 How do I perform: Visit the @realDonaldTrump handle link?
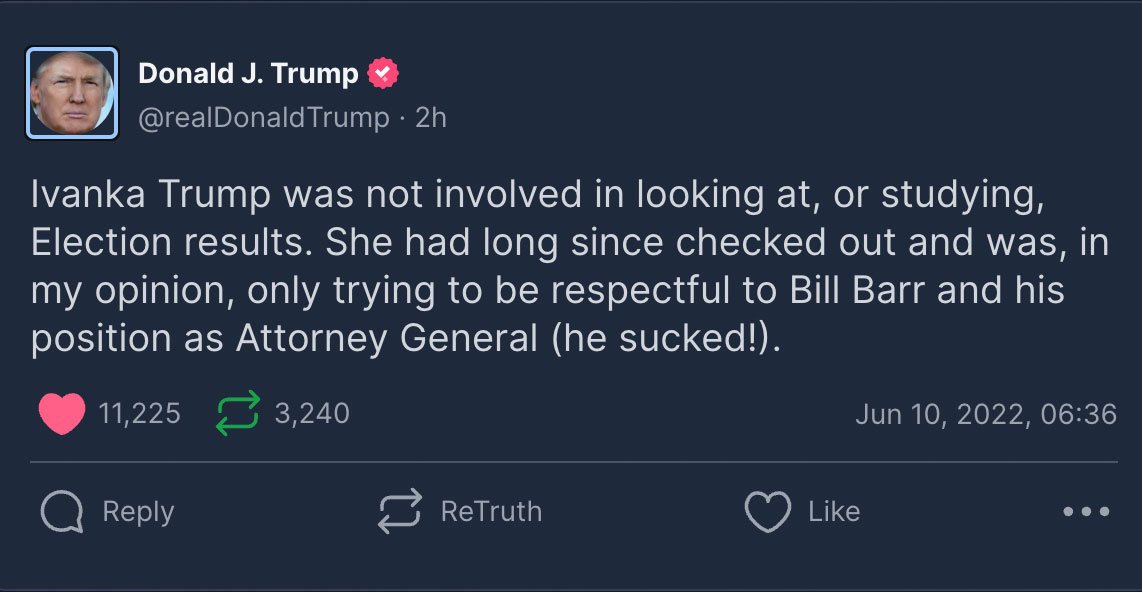(263, 118)
